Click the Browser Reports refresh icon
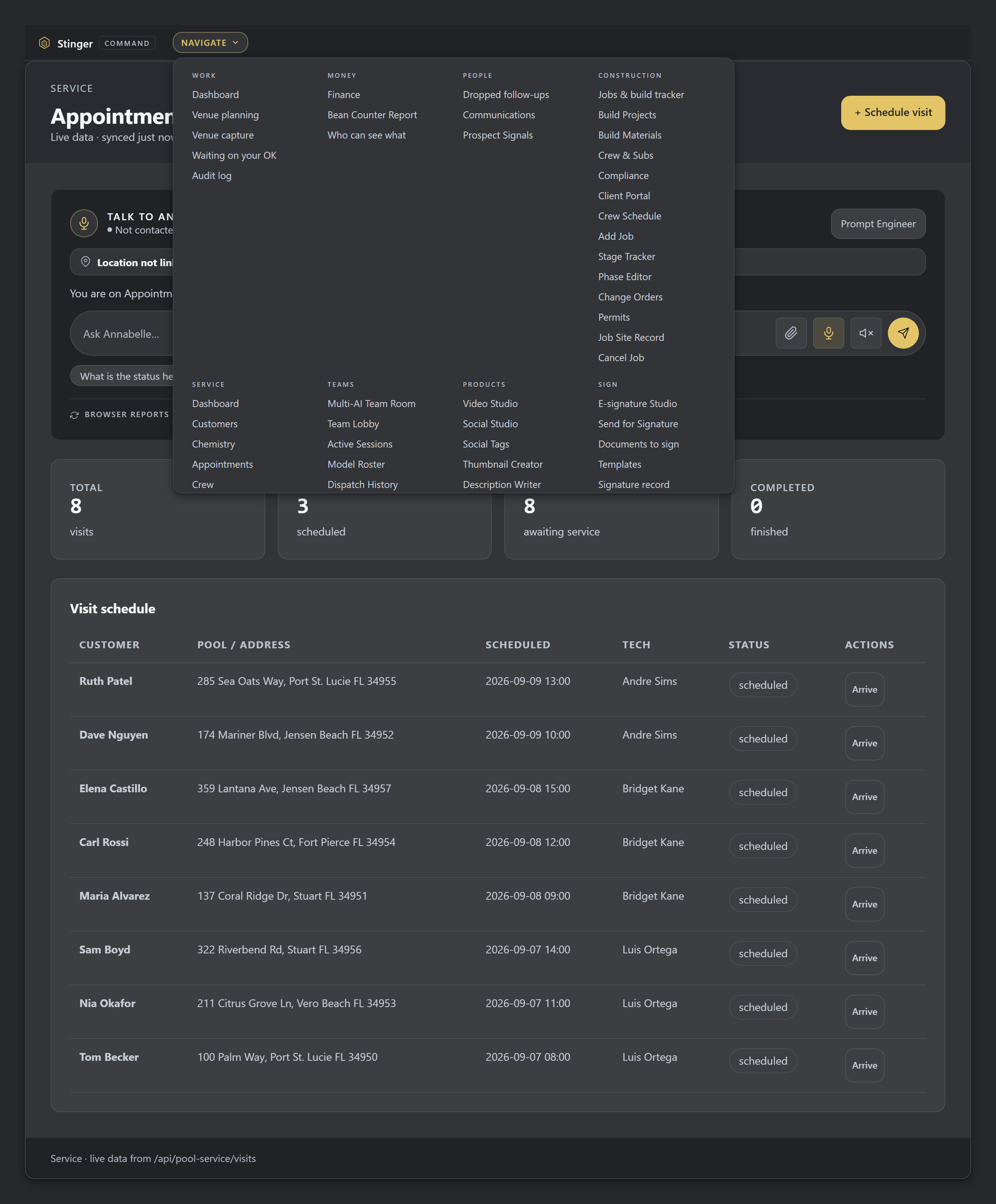 click(74, 414)
